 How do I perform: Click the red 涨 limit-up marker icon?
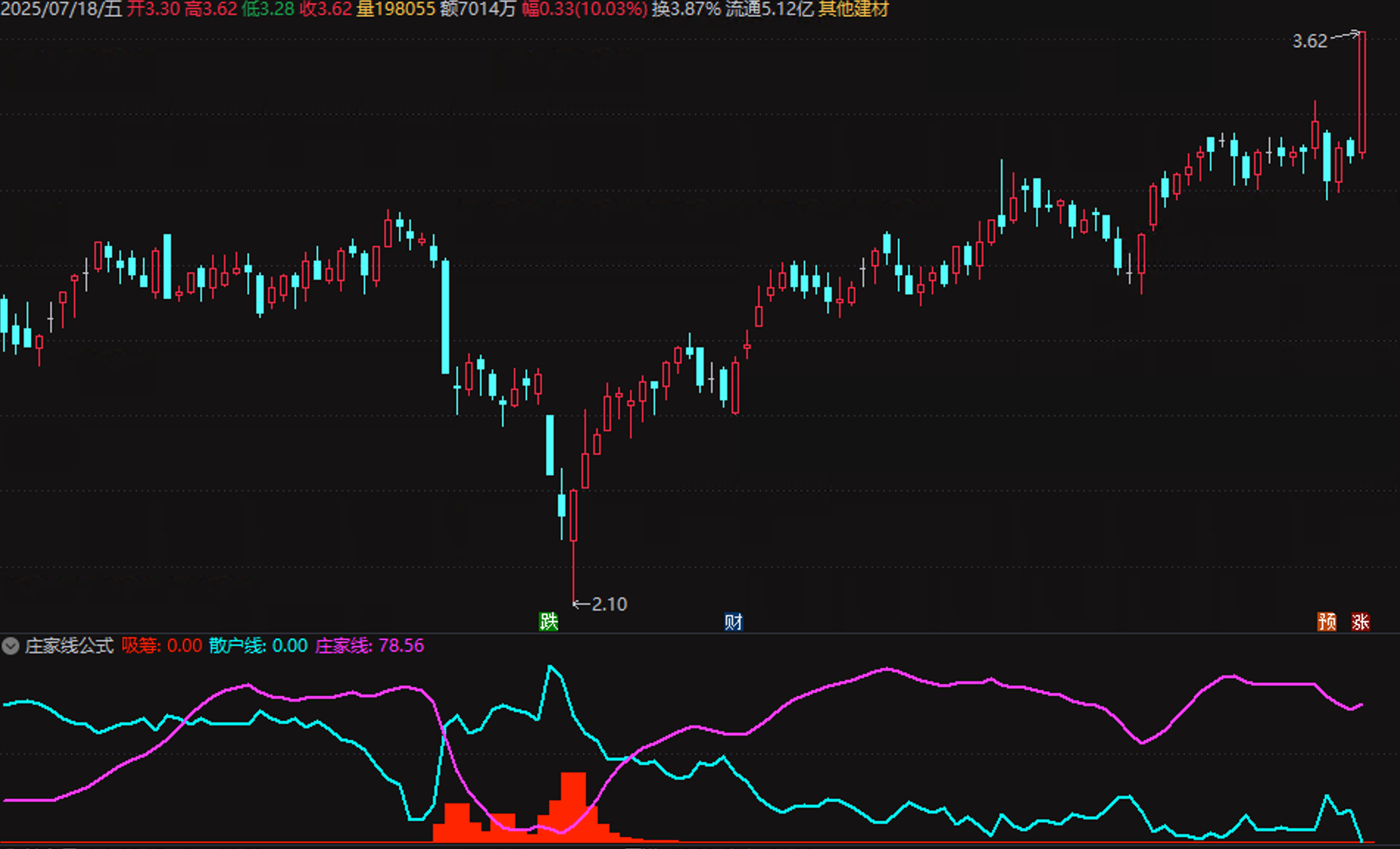[1360, 622]
